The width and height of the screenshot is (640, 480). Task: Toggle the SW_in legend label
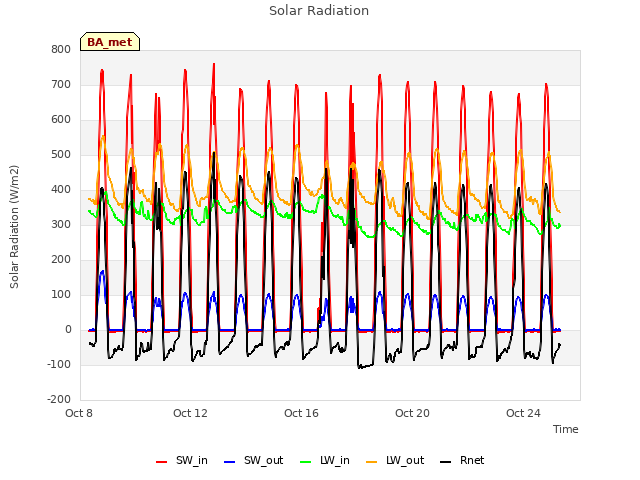192,460
